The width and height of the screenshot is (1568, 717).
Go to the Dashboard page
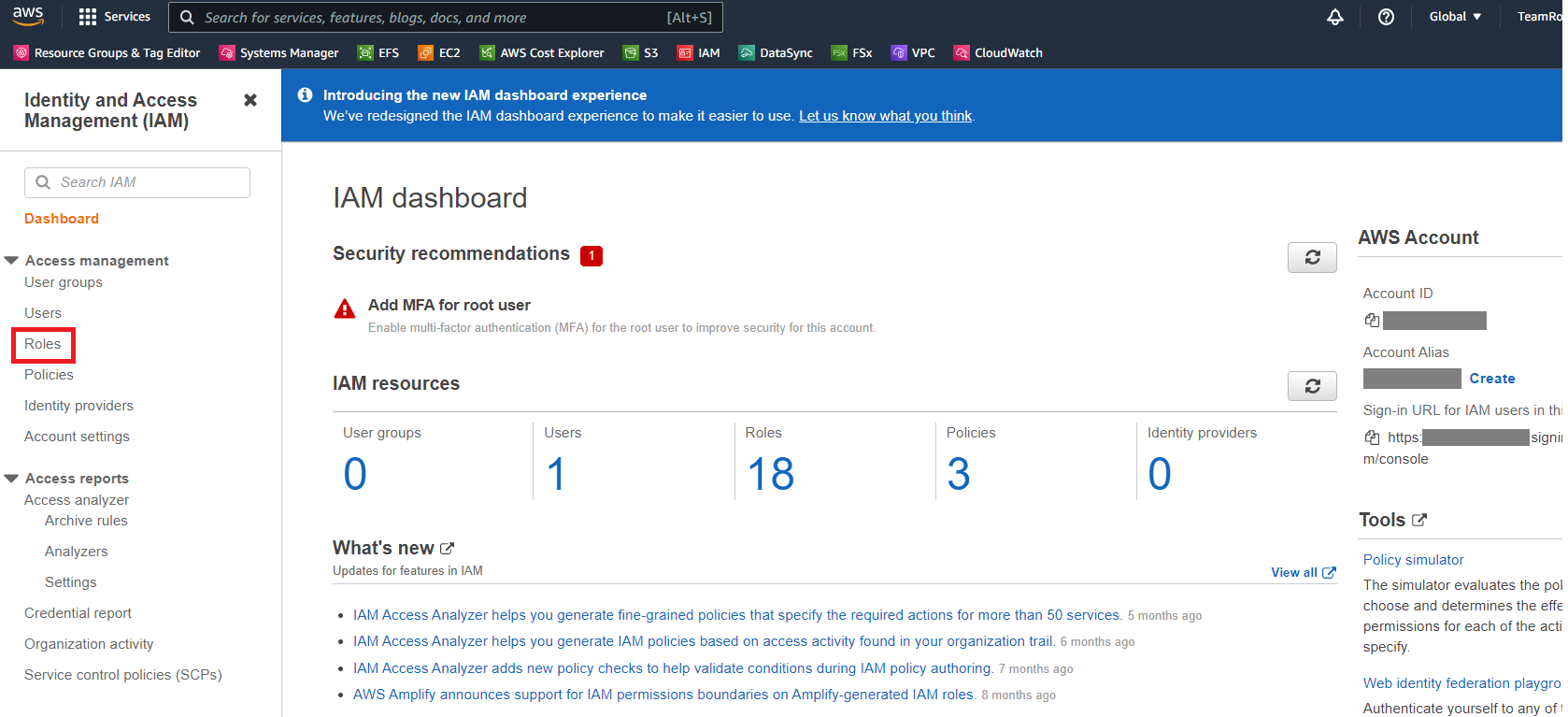tap(62, 219)
